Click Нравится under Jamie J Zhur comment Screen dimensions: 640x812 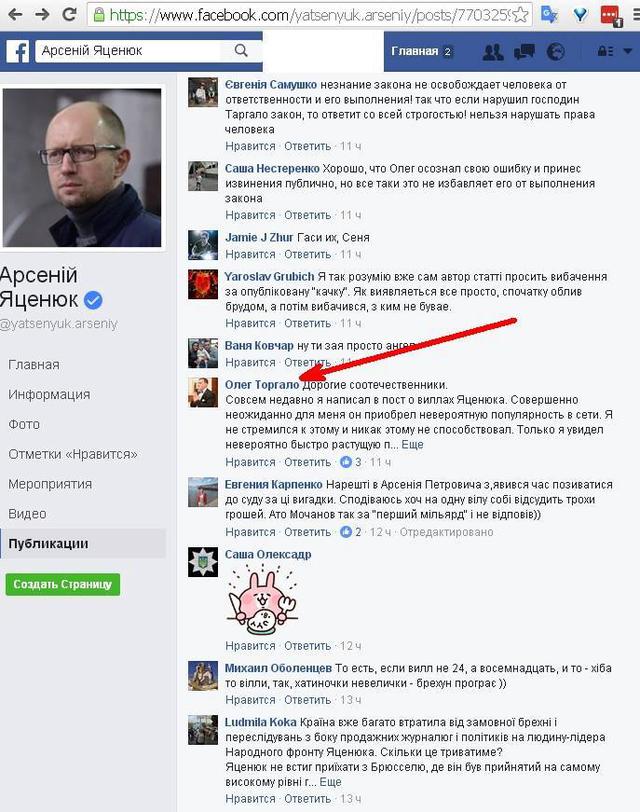tap(250, 254)
